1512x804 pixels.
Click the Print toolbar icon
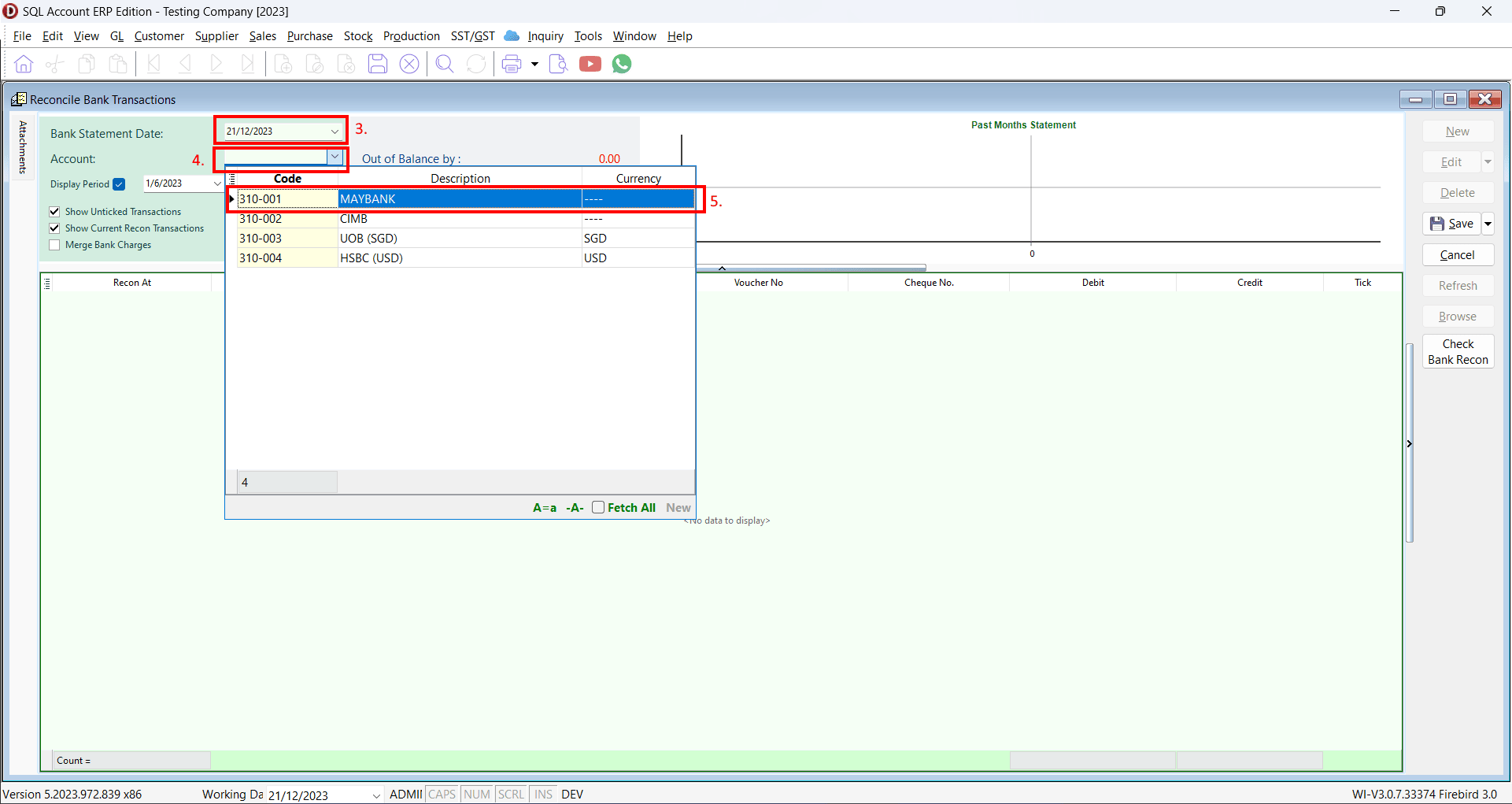(x=512, y=65)
